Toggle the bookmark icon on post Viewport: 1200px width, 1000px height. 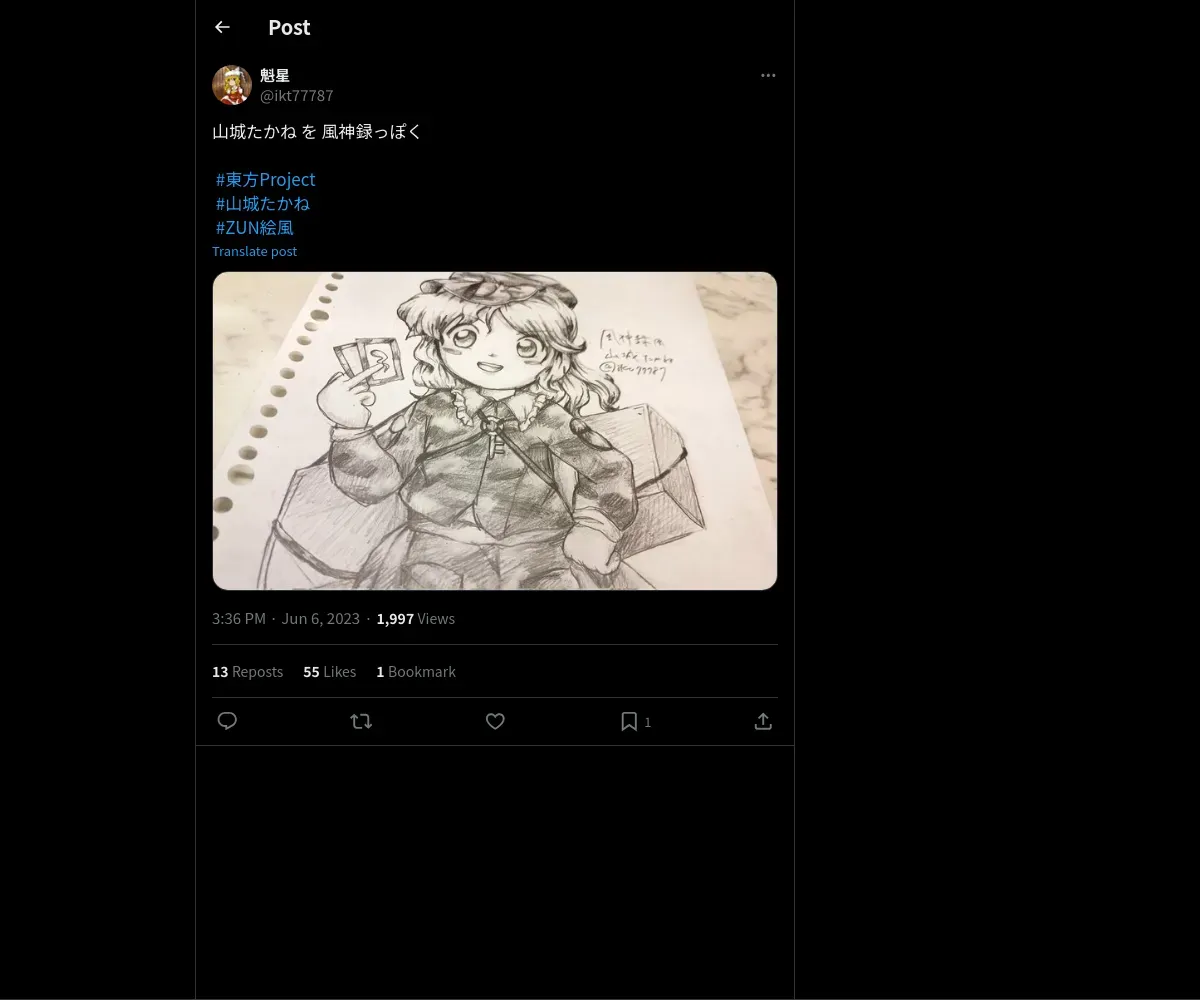point(629,721)
